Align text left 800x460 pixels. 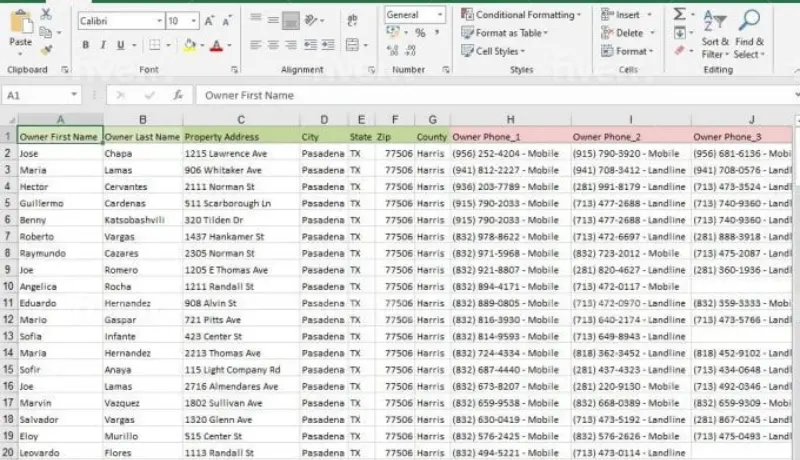click(x=256, y=45)
